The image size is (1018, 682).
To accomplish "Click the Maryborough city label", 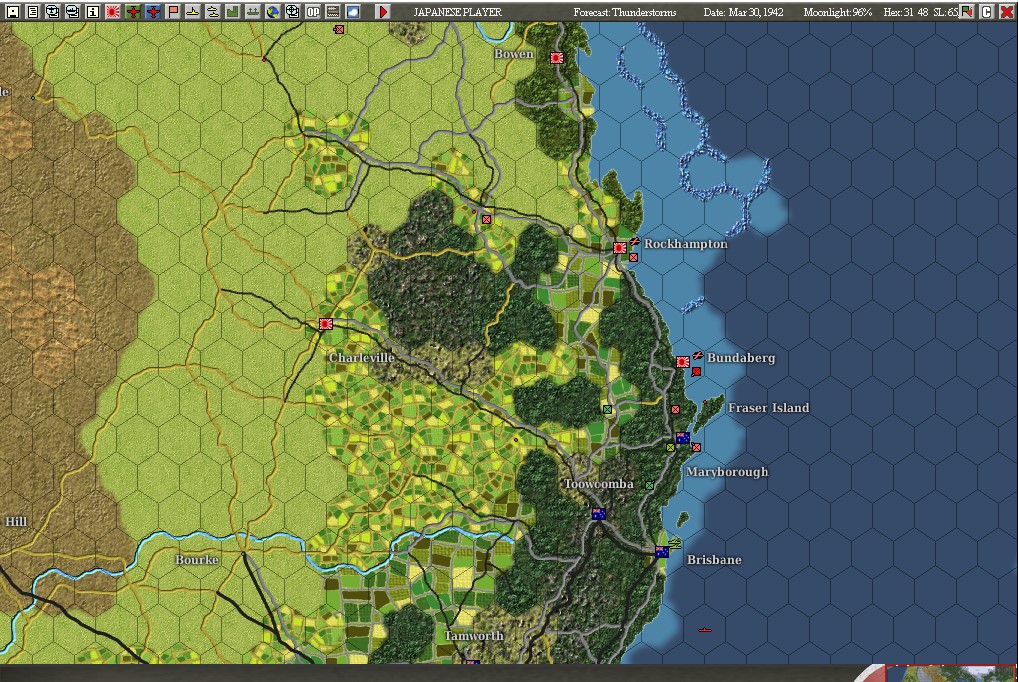I will tap(726, 472).
